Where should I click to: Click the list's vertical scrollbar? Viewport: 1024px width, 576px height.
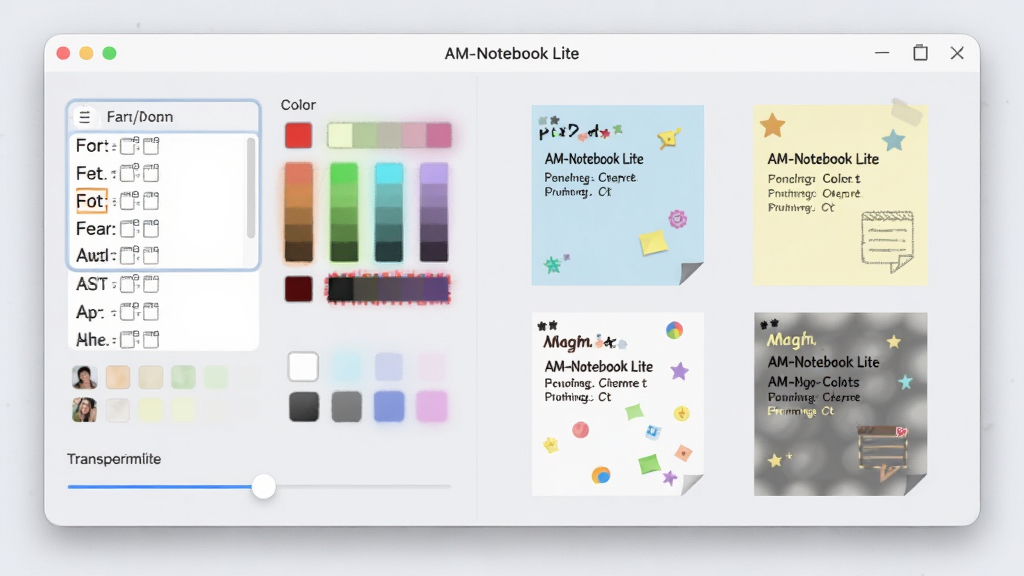tap(251, 189)
